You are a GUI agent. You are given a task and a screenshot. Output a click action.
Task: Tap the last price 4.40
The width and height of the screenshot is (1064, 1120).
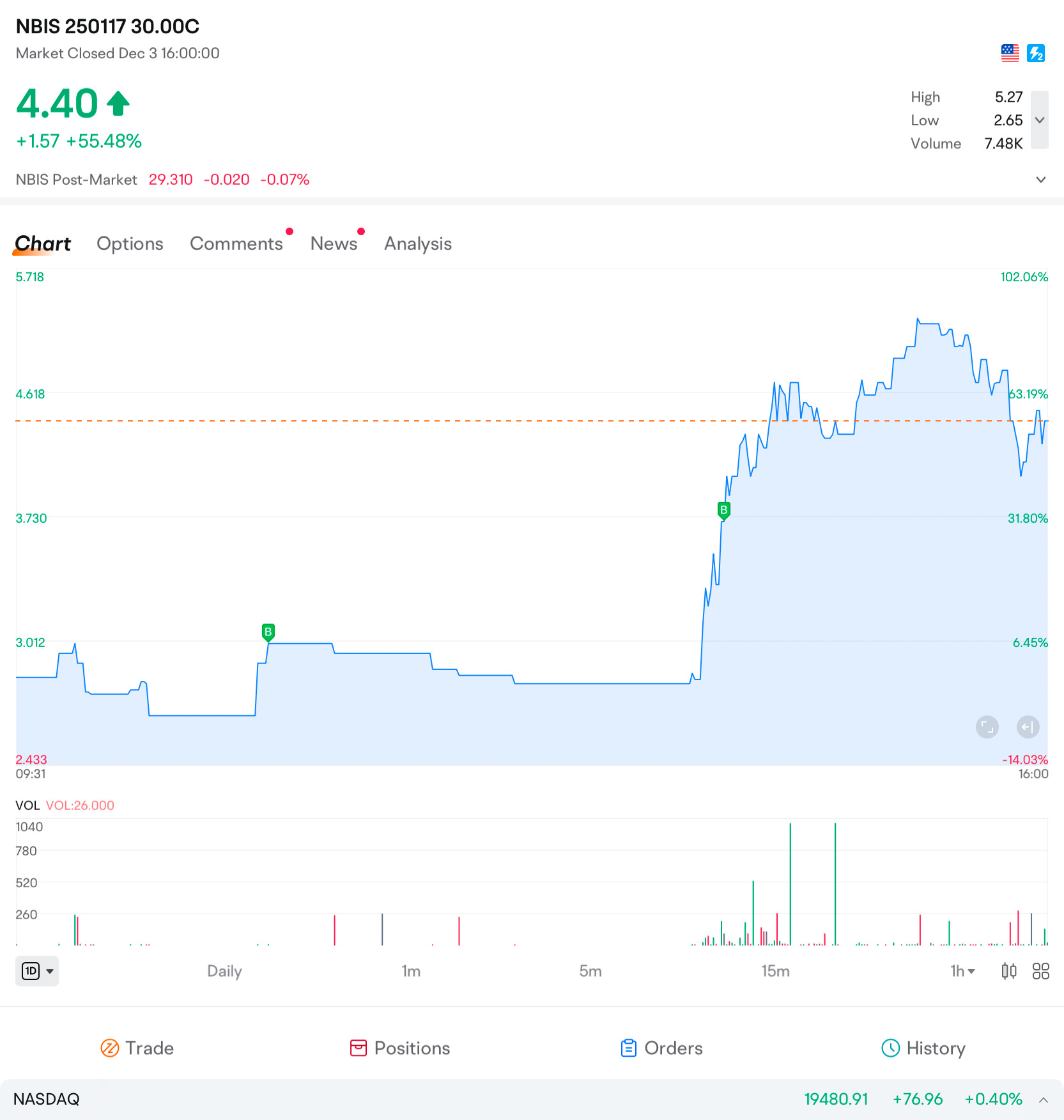click(x=57, y=104)
